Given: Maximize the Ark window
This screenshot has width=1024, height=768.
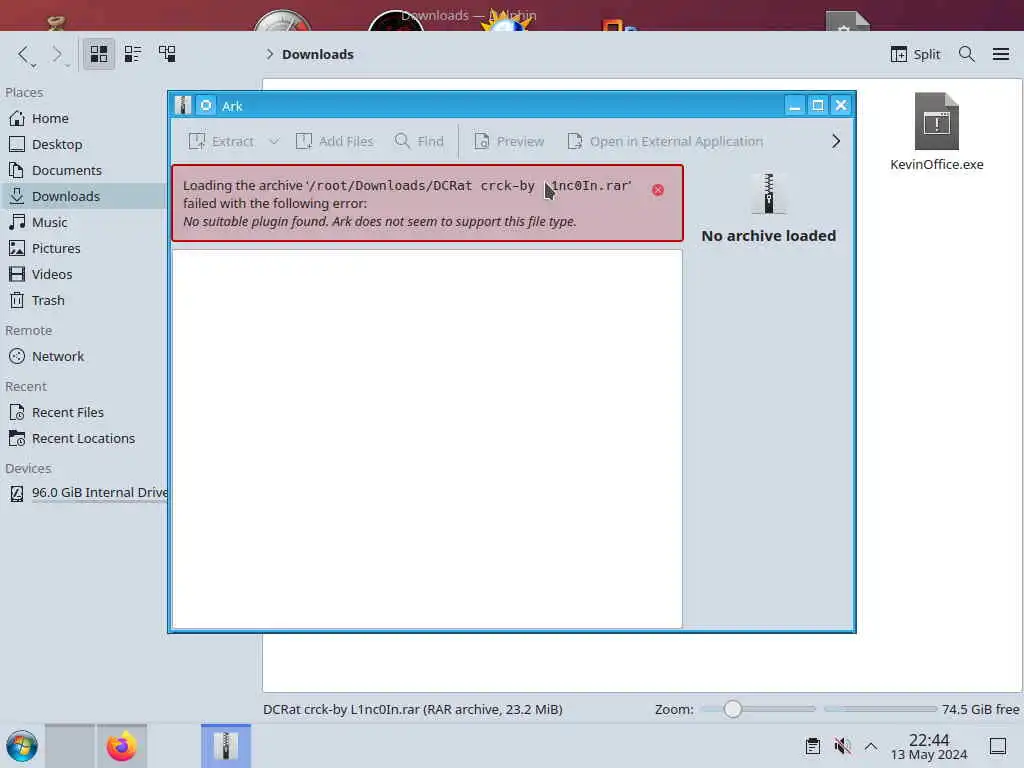Looking at the screenshot, I should click(818, 105).
